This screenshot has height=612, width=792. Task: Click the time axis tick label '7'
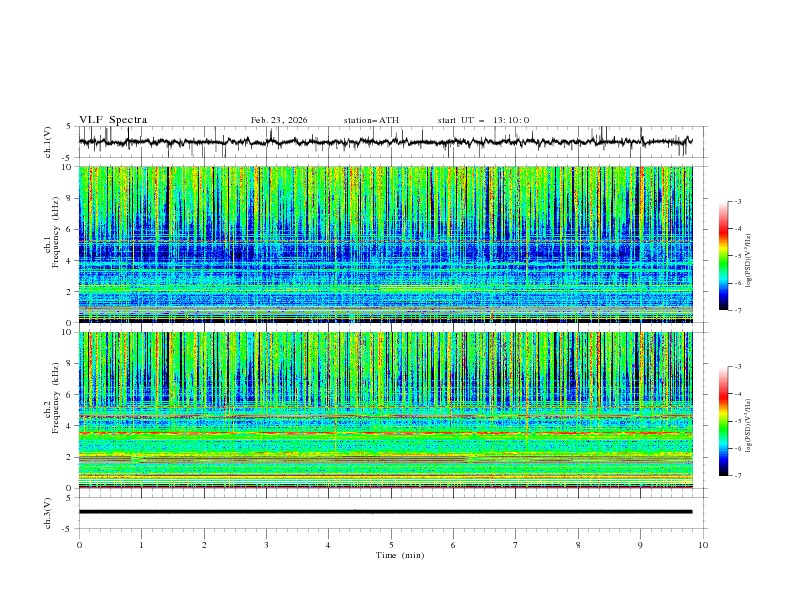[x=516, y=545]
